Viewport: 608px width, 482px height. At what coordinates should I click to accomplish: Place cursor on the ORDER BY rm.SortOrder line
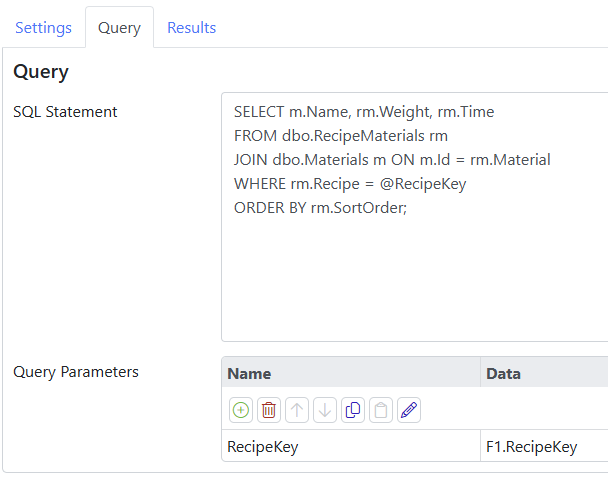pos(320,208)
